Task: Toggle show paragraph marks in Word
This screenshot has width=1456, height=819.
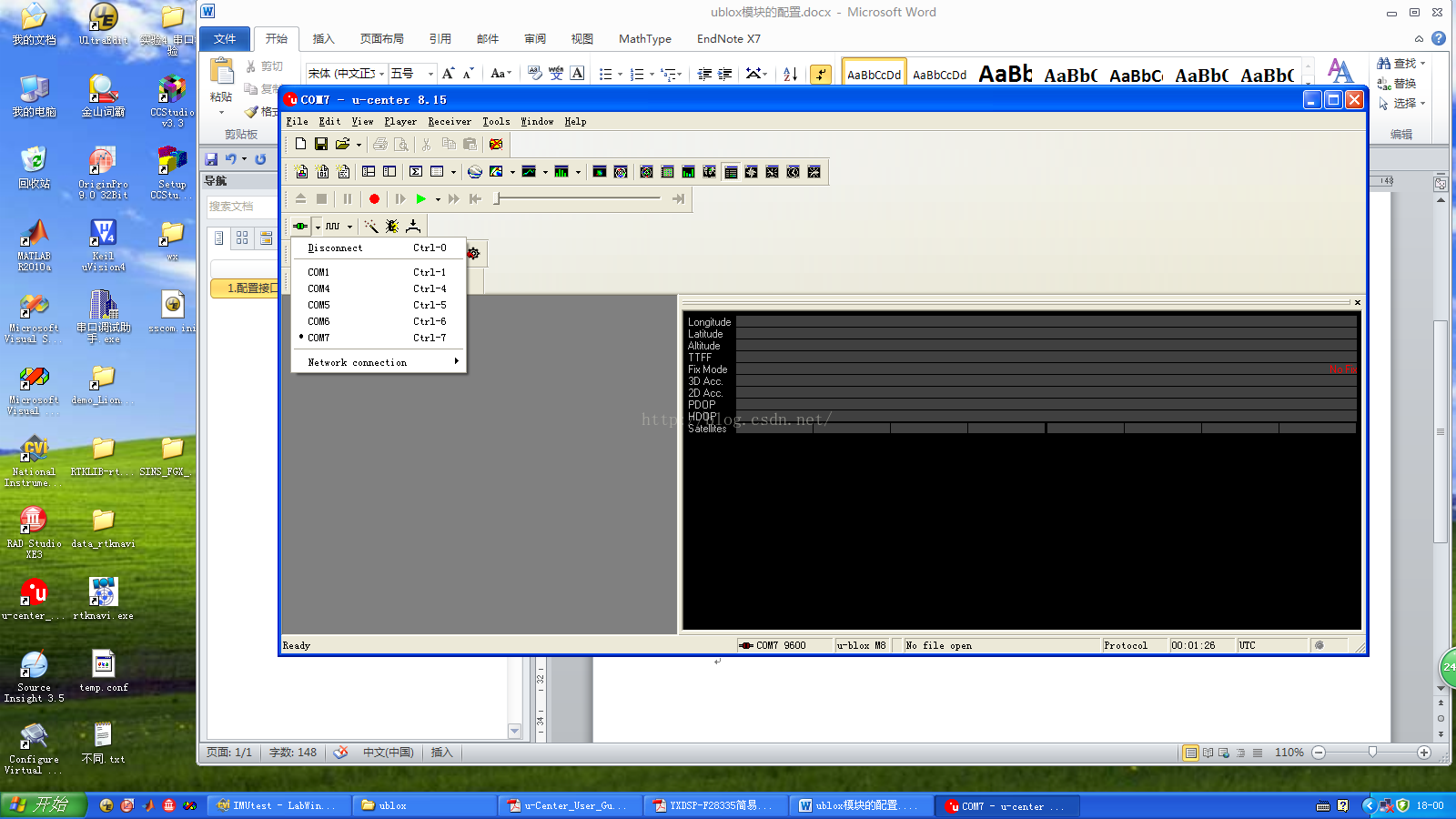Action: pyautogui.click(x=821, y=74)
